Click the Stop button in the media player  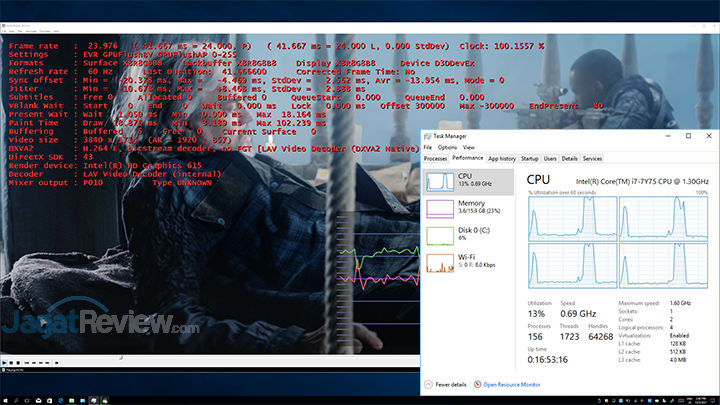pyautogui.click(x=18, y=363)
